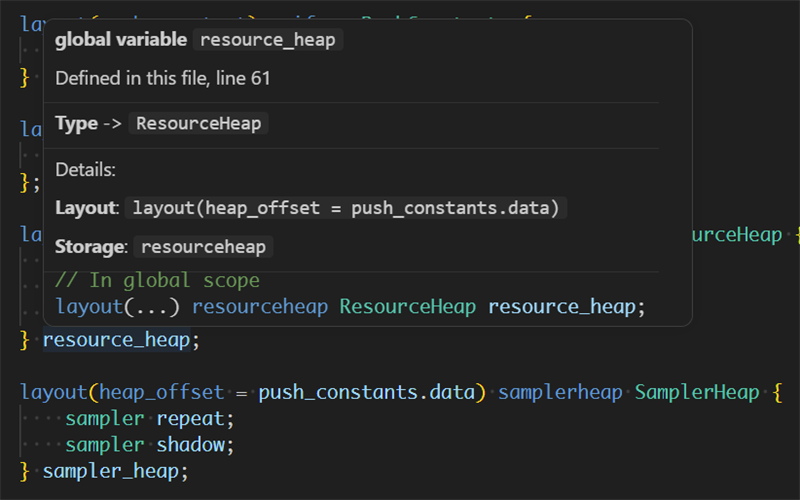Viewport: 800px width, 500px height.
Task: Click opening brace after SamplerHeap
Action: click(778, 392)
